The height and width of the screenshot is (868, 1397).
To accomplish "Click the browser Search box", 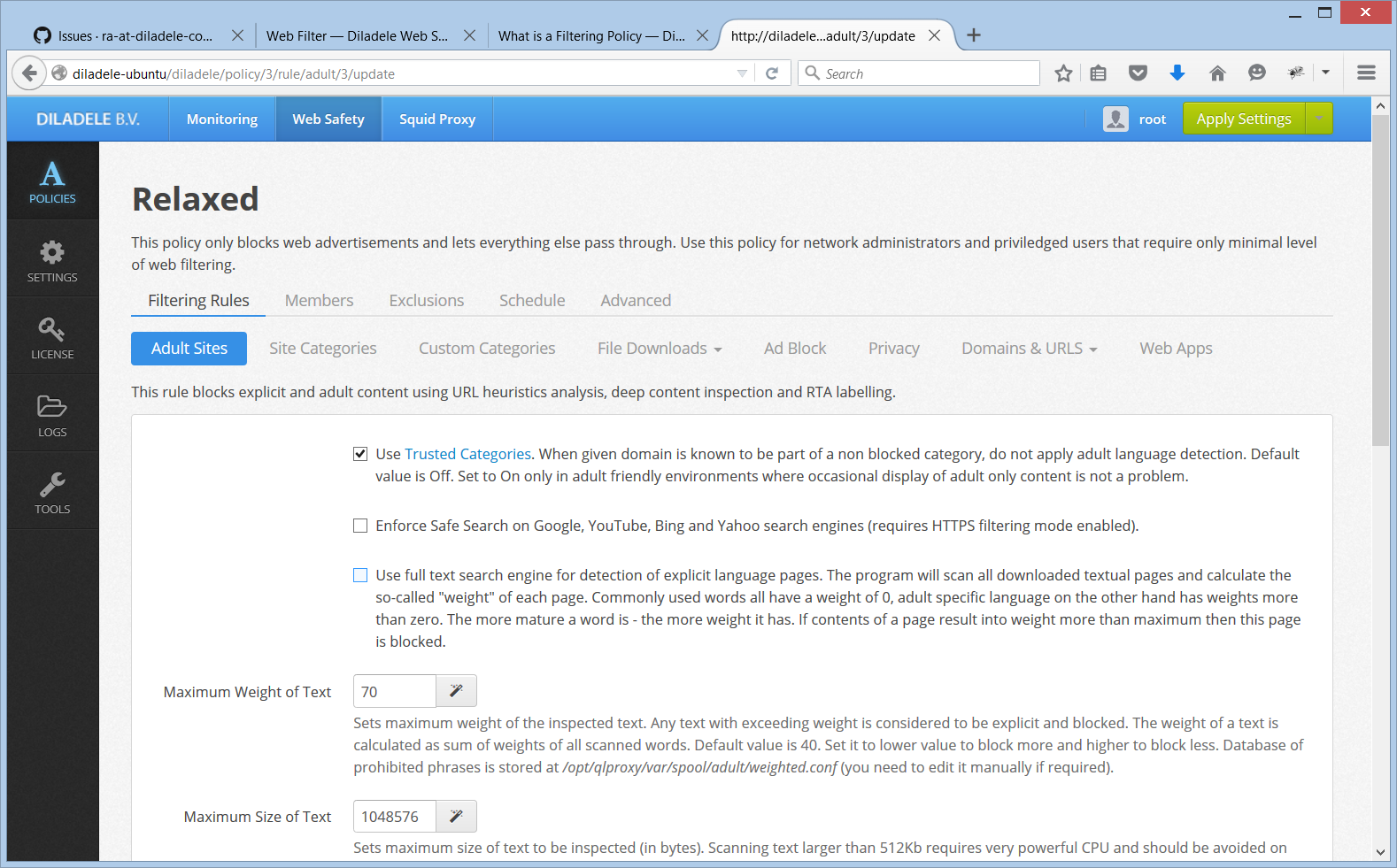I will point(919,73).
